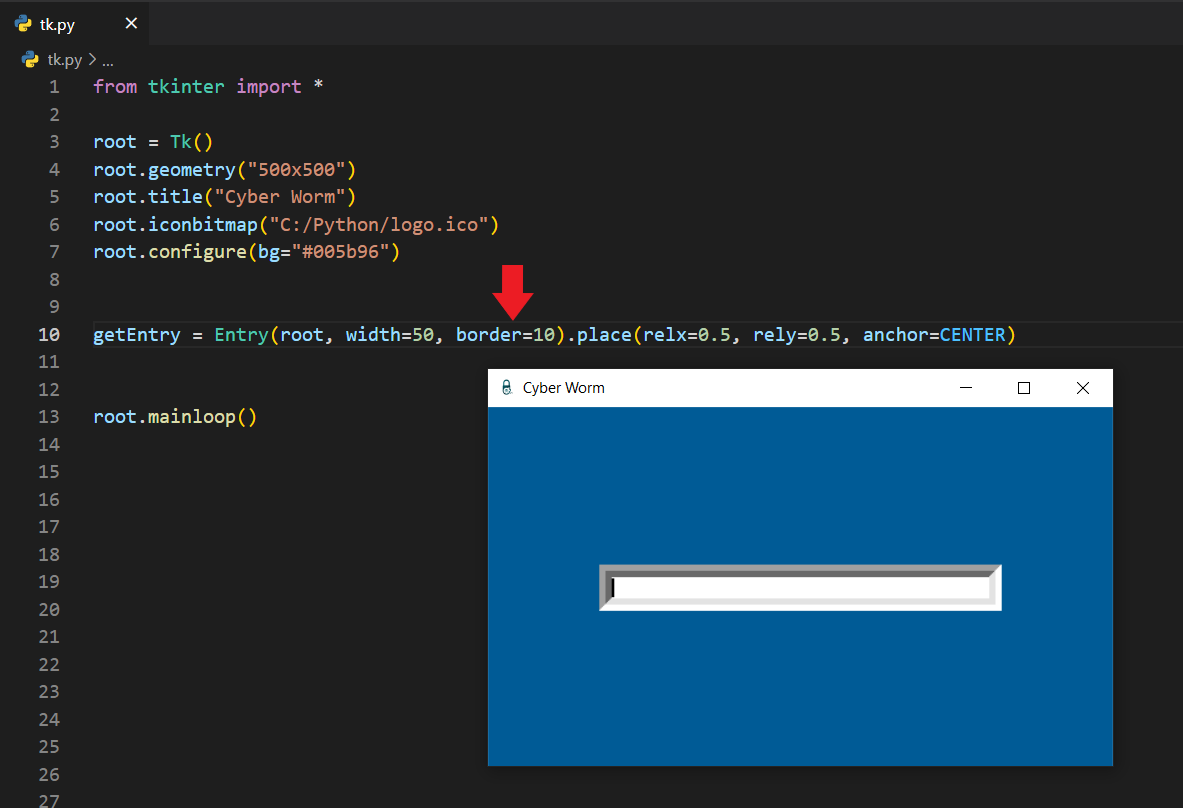Click line number 13 in the gutter
The height and width of the screenshot is (808, 1183).
[x=49, y=417]
